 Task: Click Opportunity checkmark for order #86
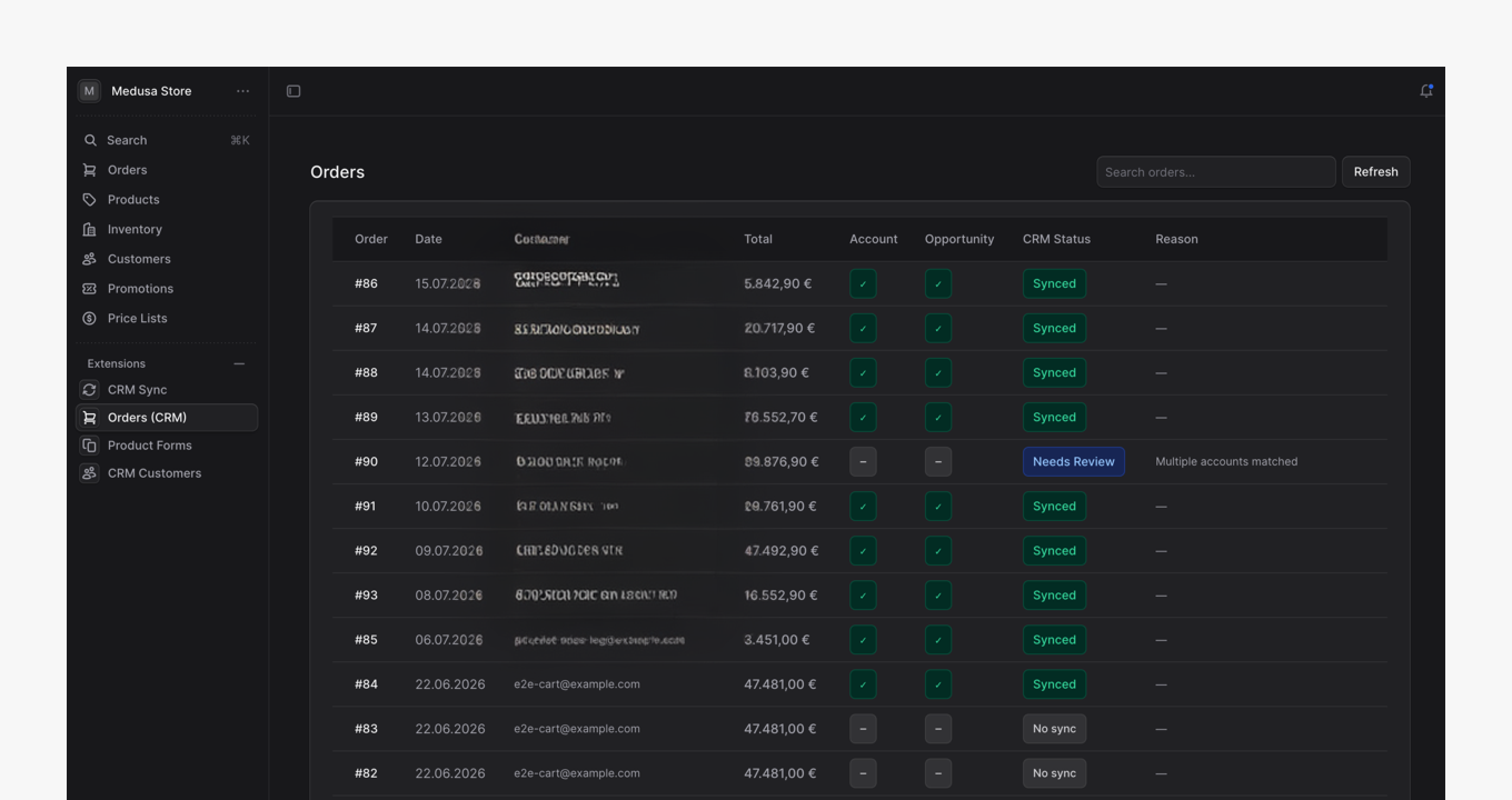(938, 284)
